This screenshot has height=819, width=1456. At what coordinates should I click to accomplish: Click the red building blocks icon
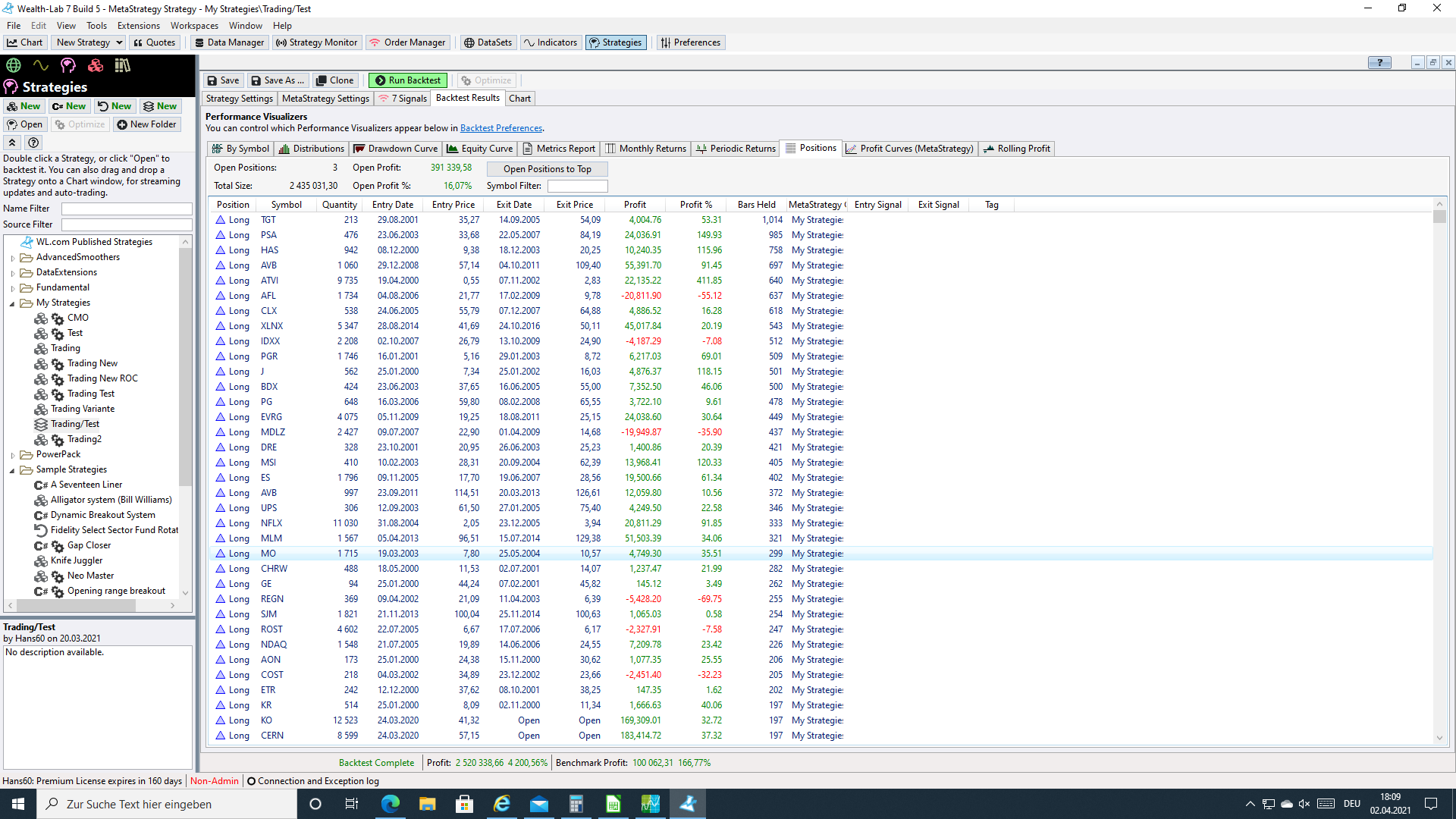(x=96, y=65)
